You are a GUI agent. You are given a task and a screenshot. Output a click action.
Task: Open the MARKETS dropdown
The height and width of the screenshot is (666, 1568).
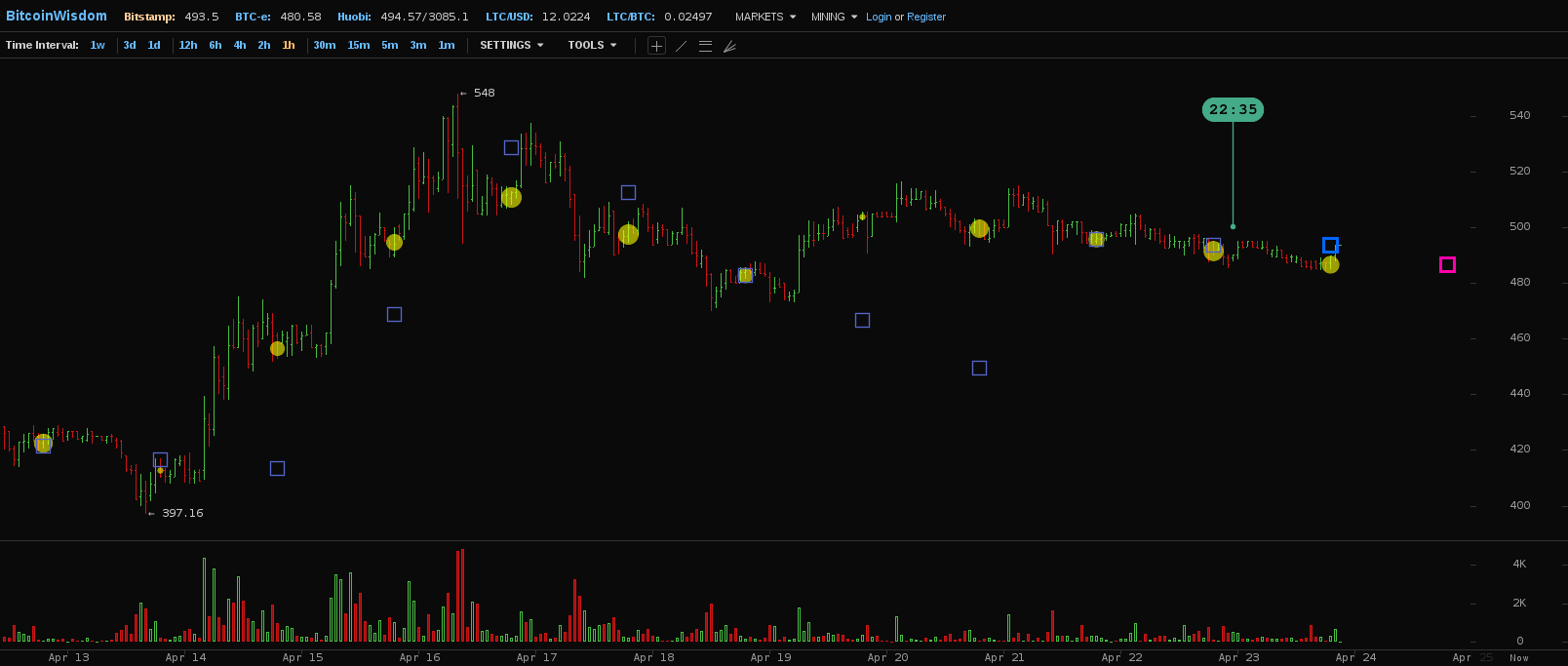pyautogui.click(x=764, y=18)
